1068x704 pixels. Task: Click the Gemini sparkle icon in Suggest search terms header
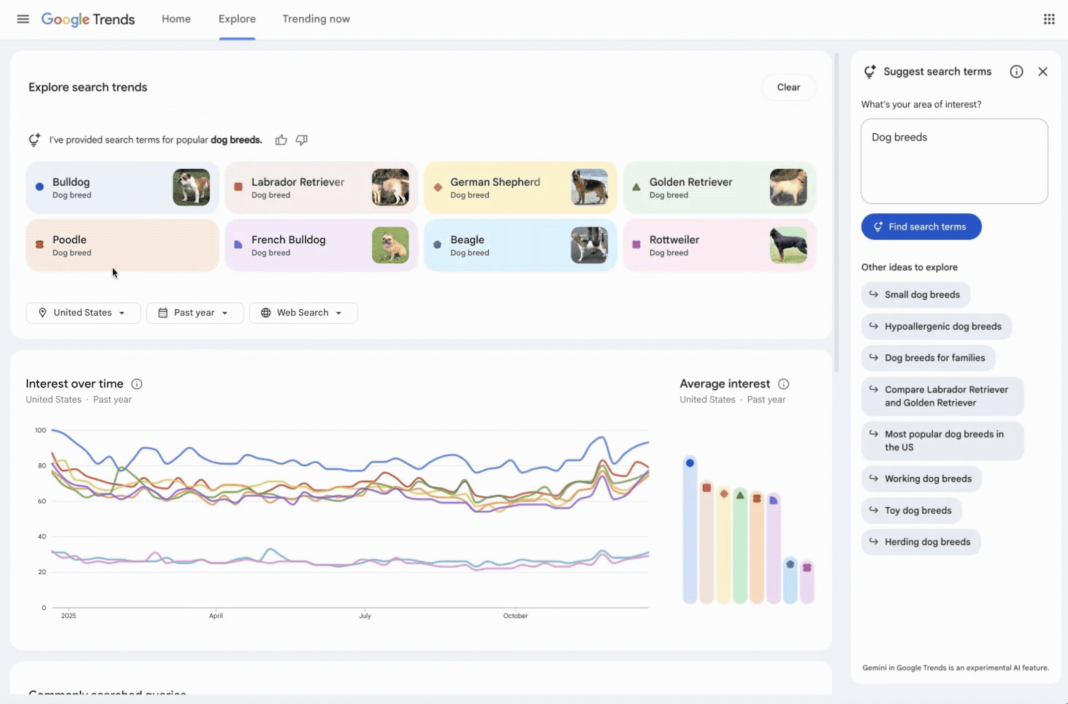pos(869,71)
